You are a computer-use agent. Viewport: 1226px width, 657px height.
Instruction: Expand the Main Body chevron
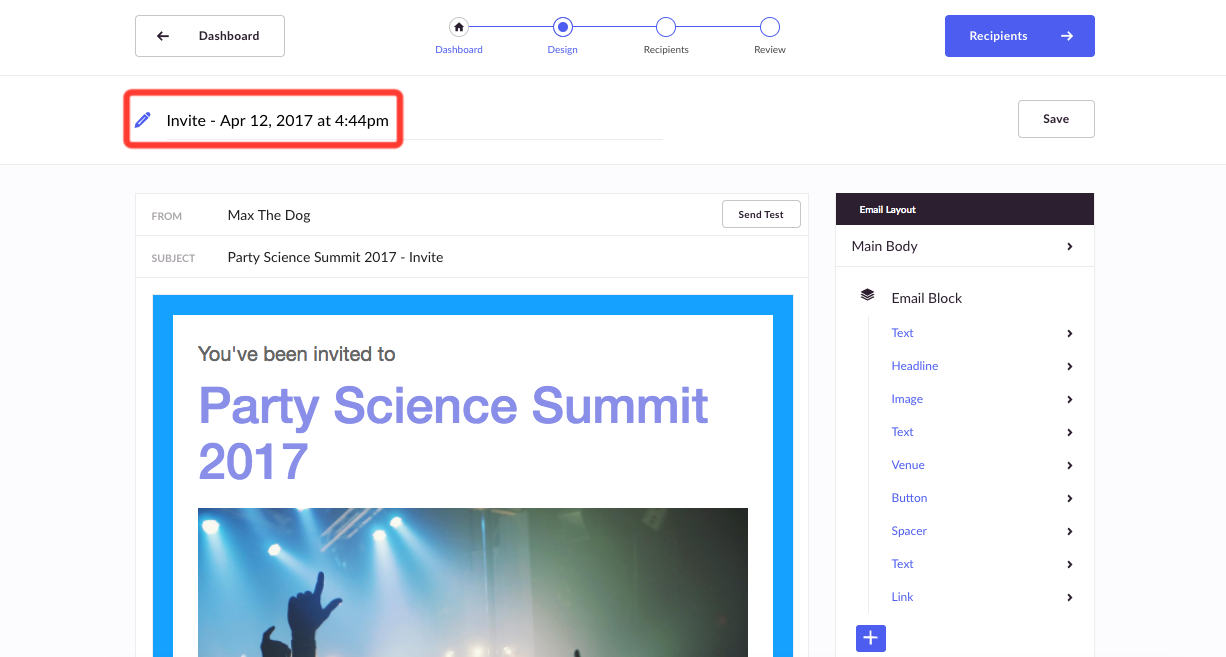(1070, 246)
